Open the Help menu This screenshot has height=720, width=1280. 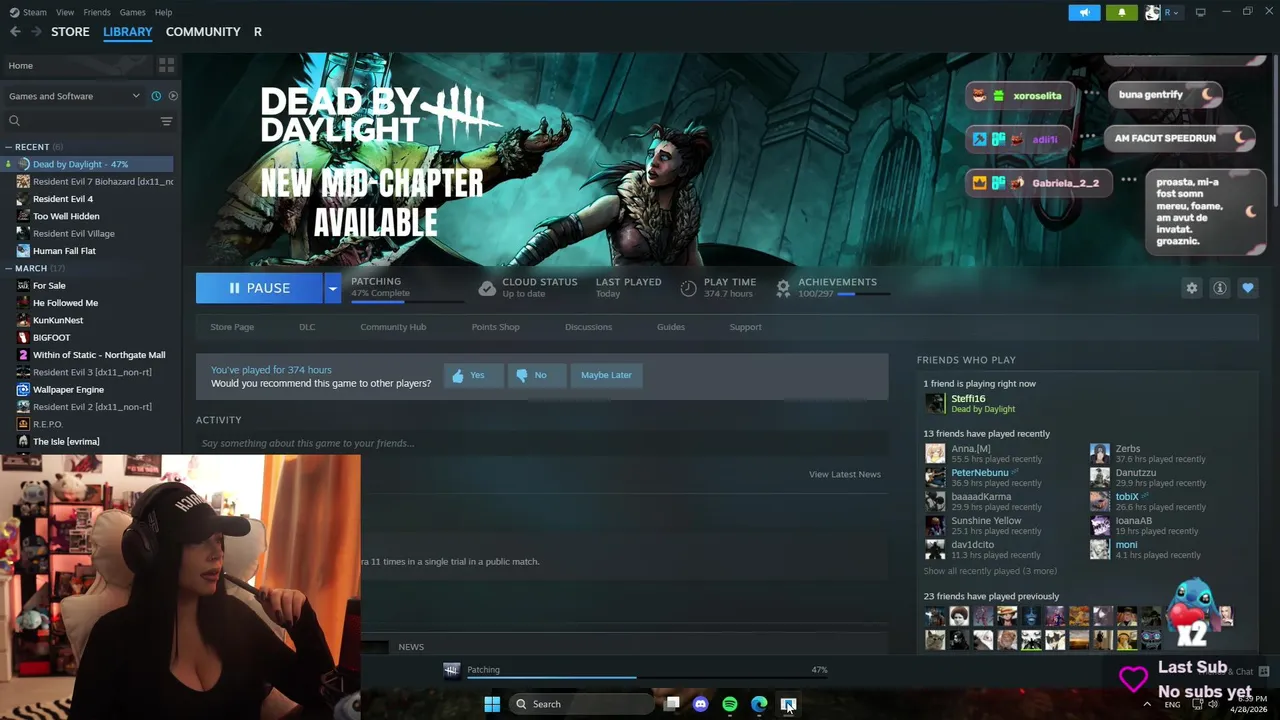tap(163, 12)
